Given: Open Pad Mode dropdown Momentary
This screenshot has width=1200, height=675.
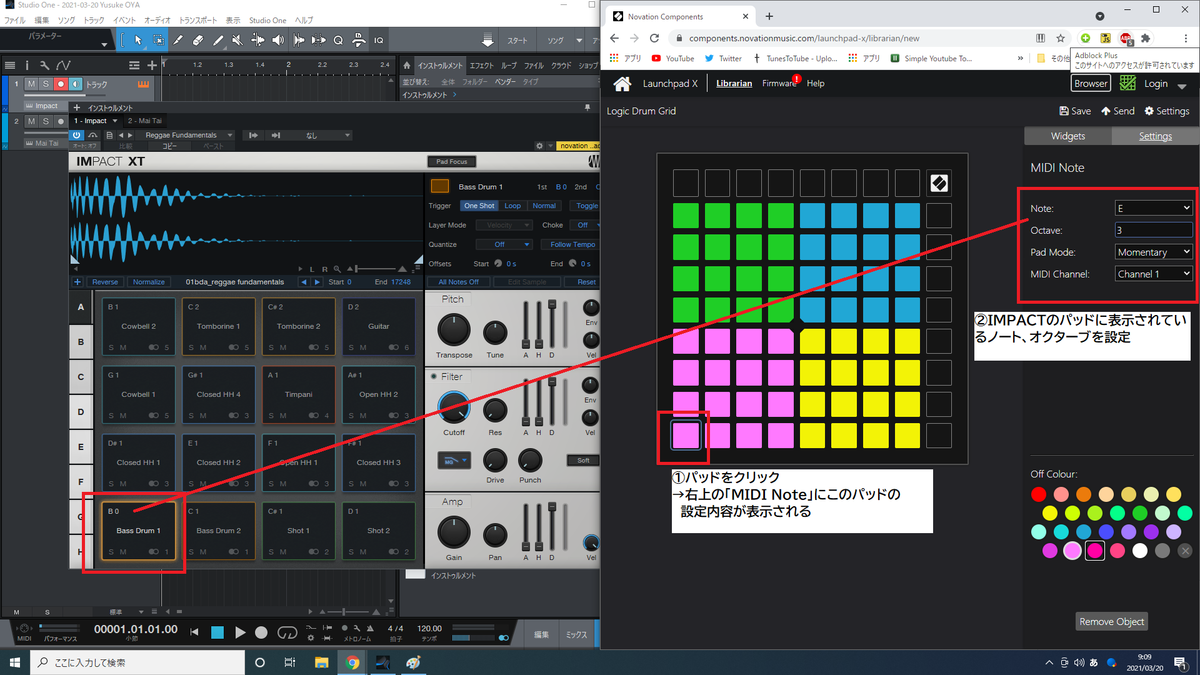Looking at the screenshot, I should [x=1154, y=252].
